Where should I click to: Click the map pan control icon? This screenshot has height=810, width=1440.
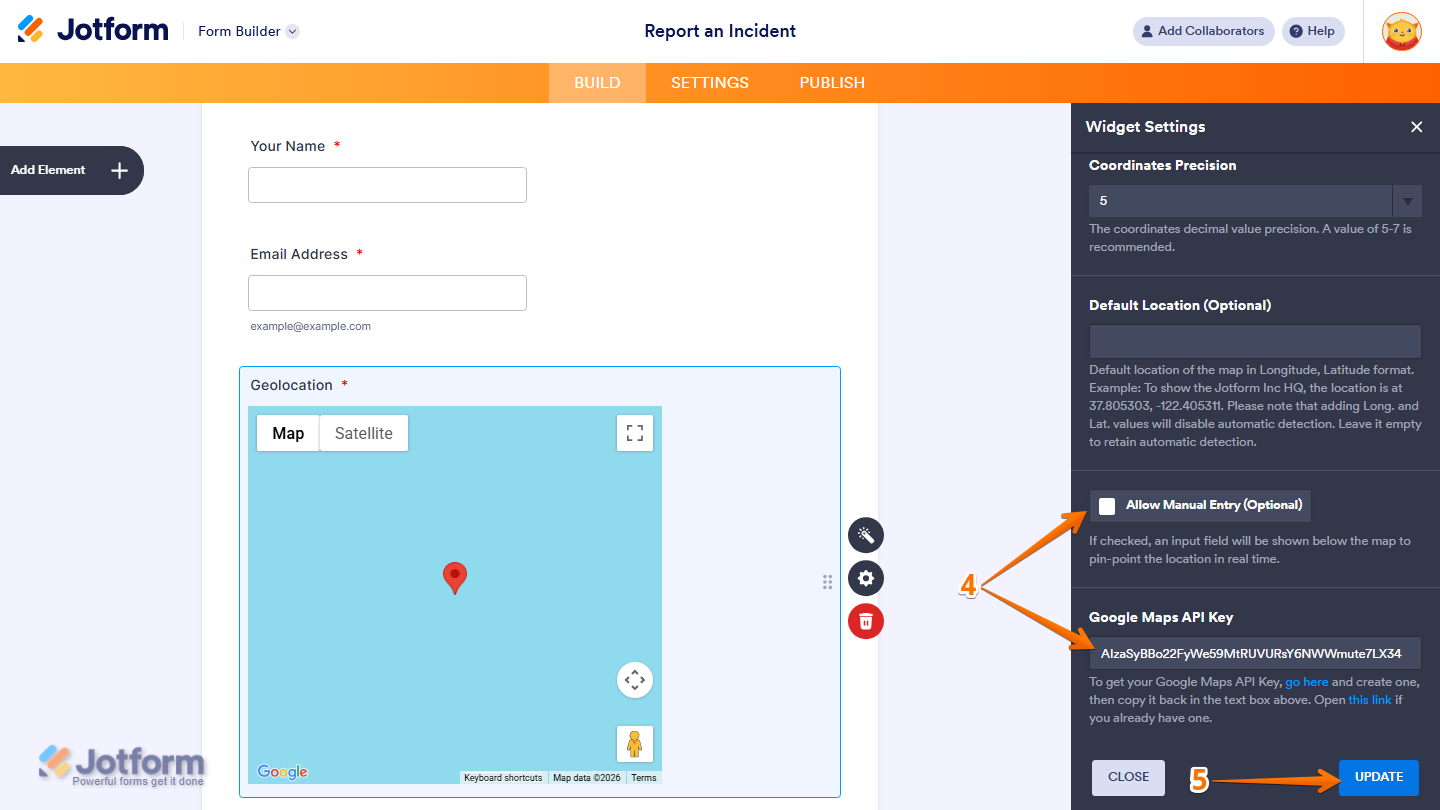(x=634, y=679)
